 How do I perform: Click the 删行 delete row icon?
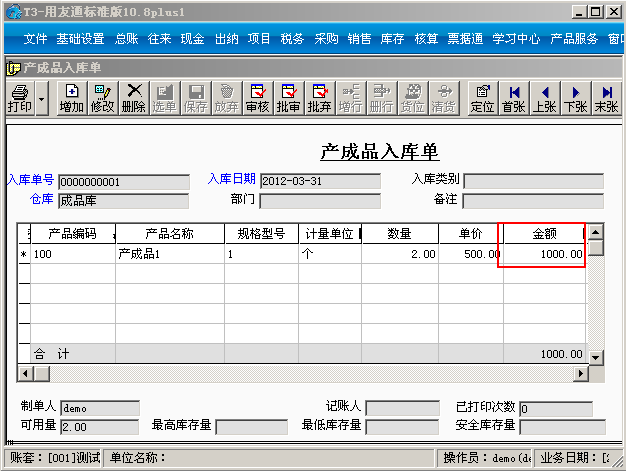[382, 98]
